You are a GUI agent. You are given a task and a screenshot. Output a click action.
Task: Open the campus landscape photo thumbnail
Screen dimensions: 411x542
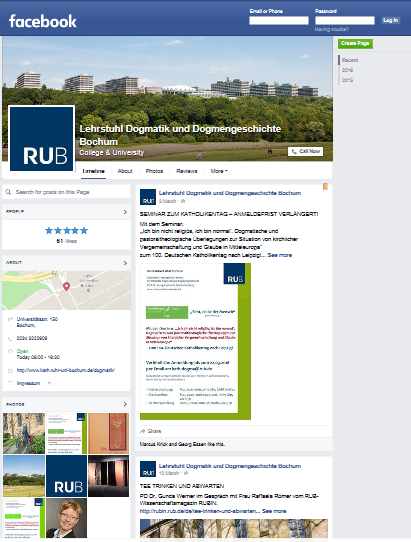point(24,476)
